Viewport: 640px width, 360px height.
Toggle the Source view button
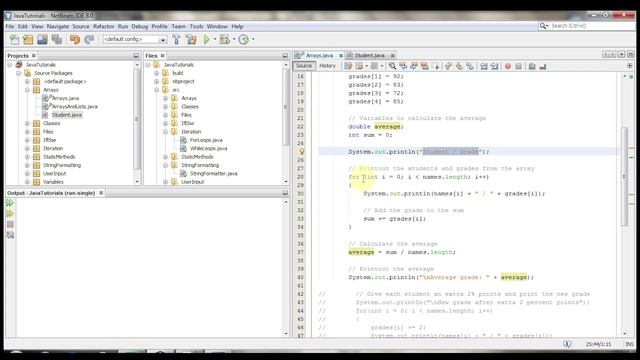click(x=304, y=66)
